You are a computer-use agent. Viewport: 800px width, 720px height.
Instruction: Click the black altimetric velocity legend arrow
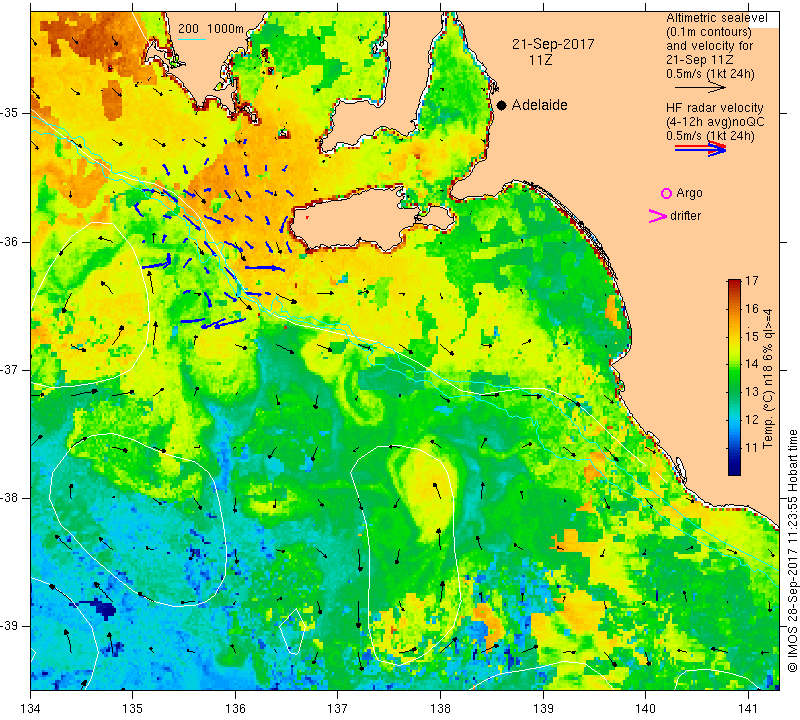click(700, 88)
